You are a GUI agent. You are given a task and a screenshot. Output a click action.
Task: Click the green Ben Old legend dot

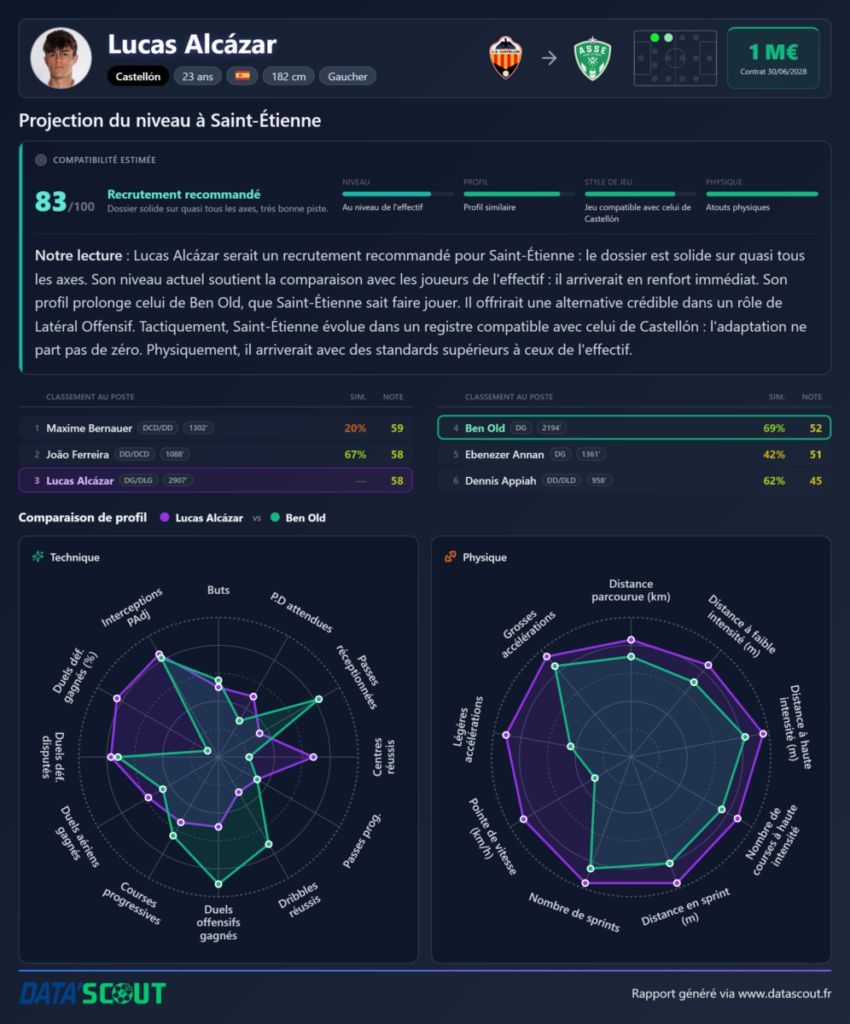point(275,517)
